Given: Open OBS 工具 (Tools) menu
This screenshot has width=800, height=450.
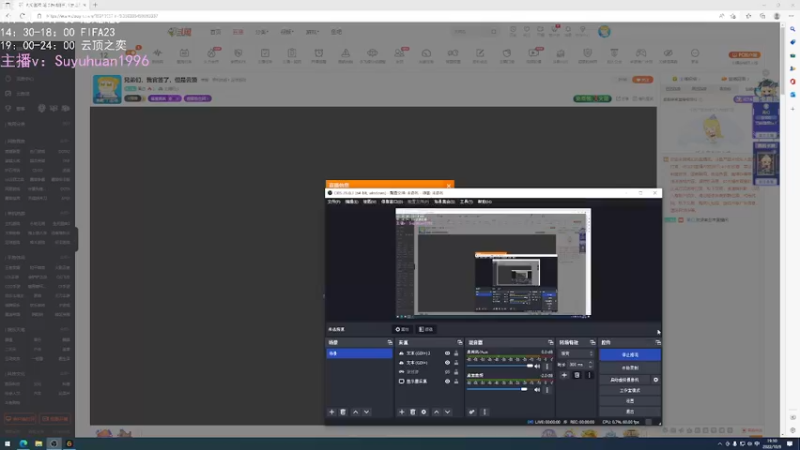Looking at the screenshot, I should click(x=466, y=202).
